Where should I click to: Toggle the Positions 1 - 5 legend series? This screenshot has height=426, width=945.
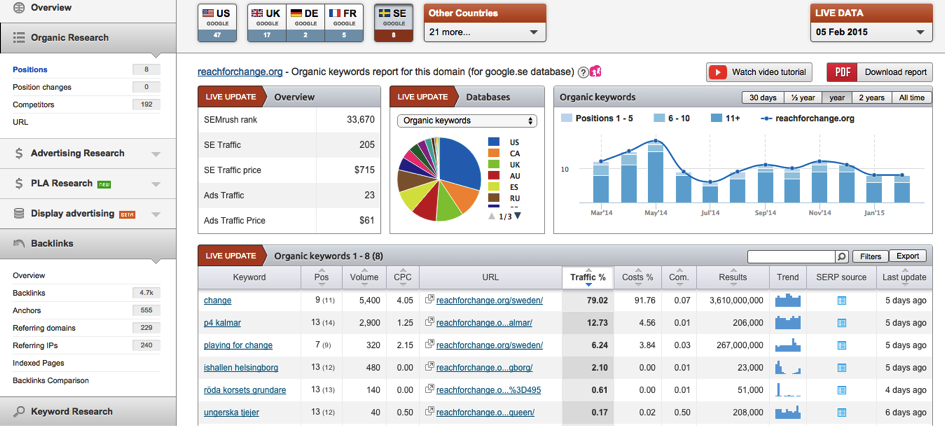(x=597, y=119)
